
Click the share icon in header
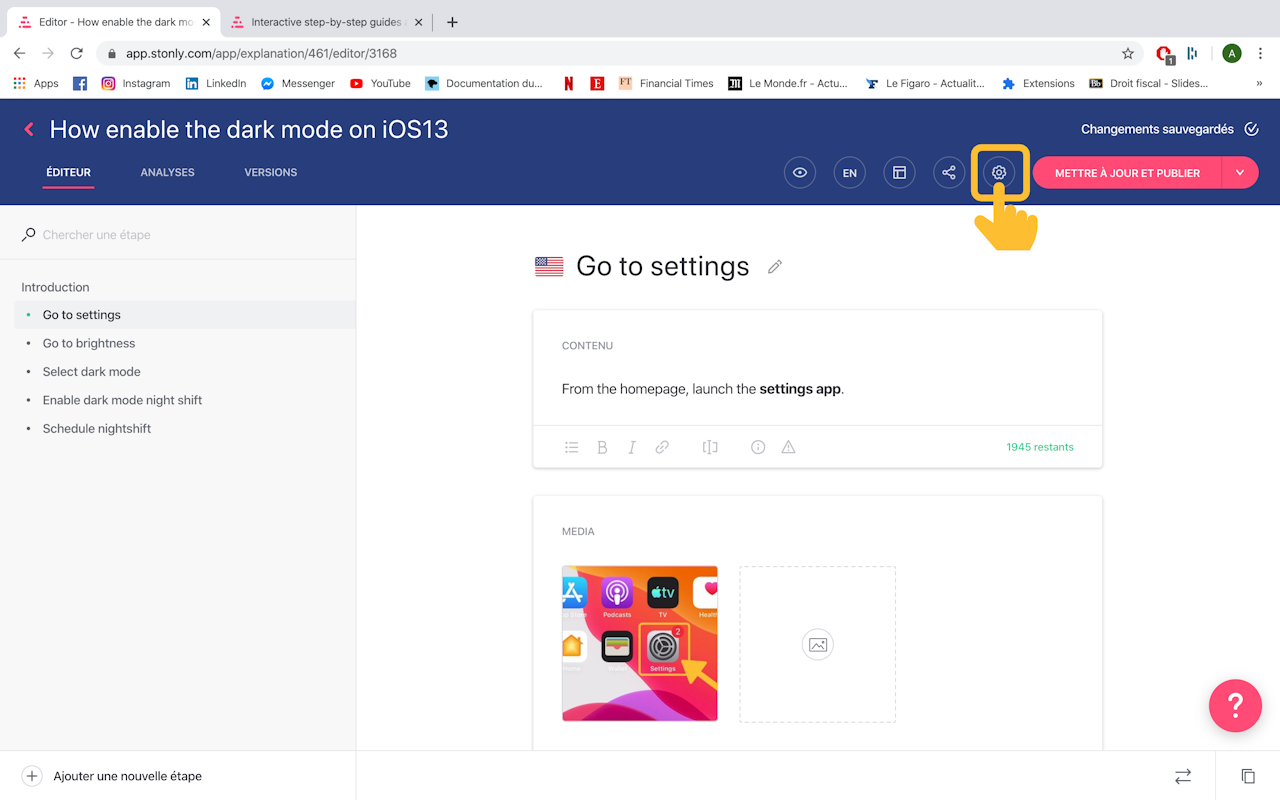coord(949,173)
